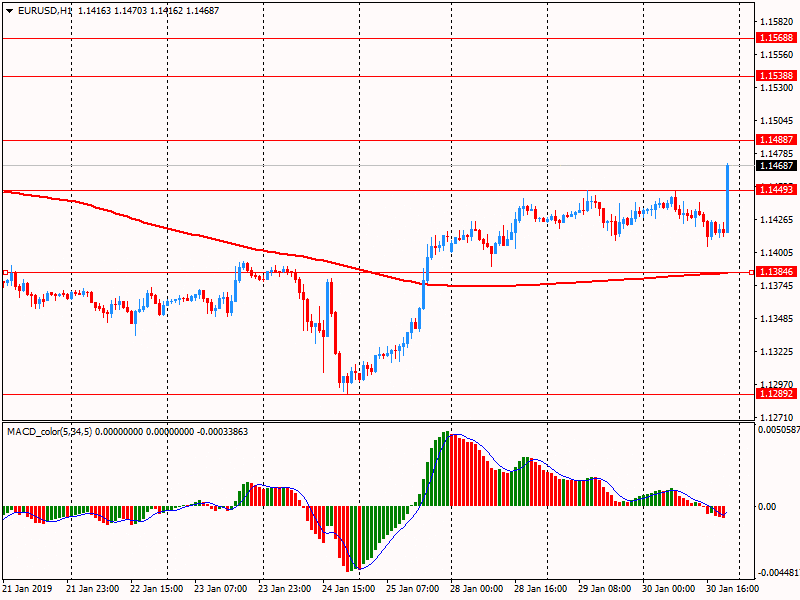Click the 1.13745 price scale value

tap(777, 286)
